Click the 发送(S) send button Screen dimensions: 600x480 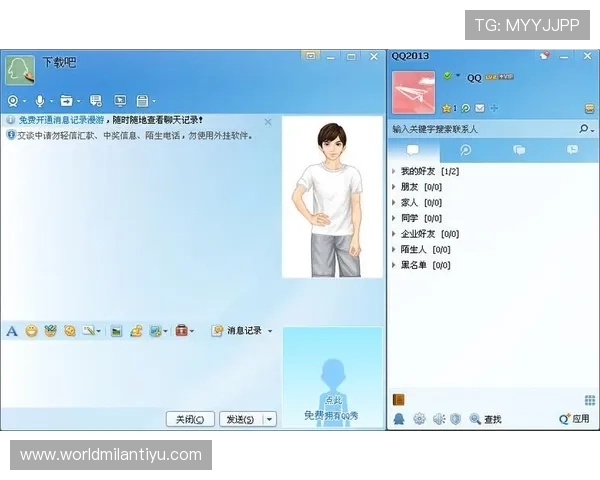coord(239,420)
